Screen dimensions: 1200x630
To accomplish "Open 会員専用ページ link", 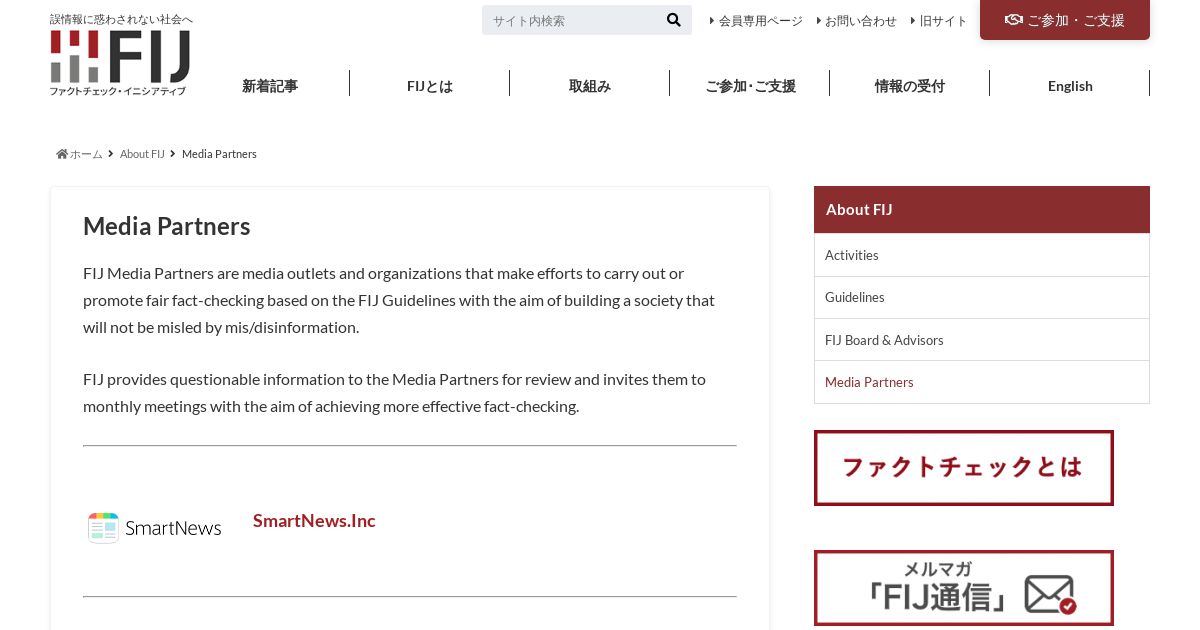I will [760, 21].
